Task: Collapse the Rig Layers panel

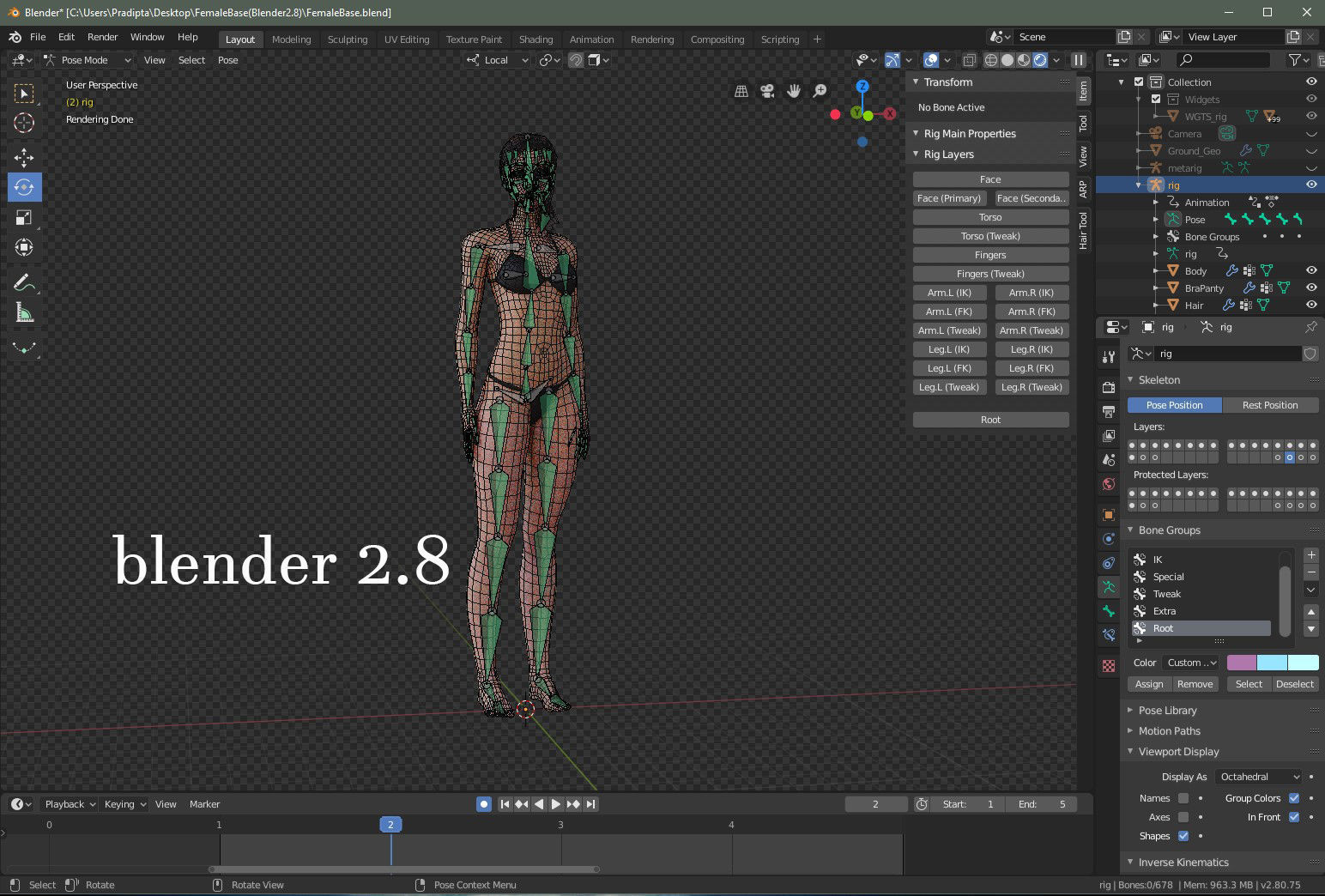Action: tap(948, 154)
